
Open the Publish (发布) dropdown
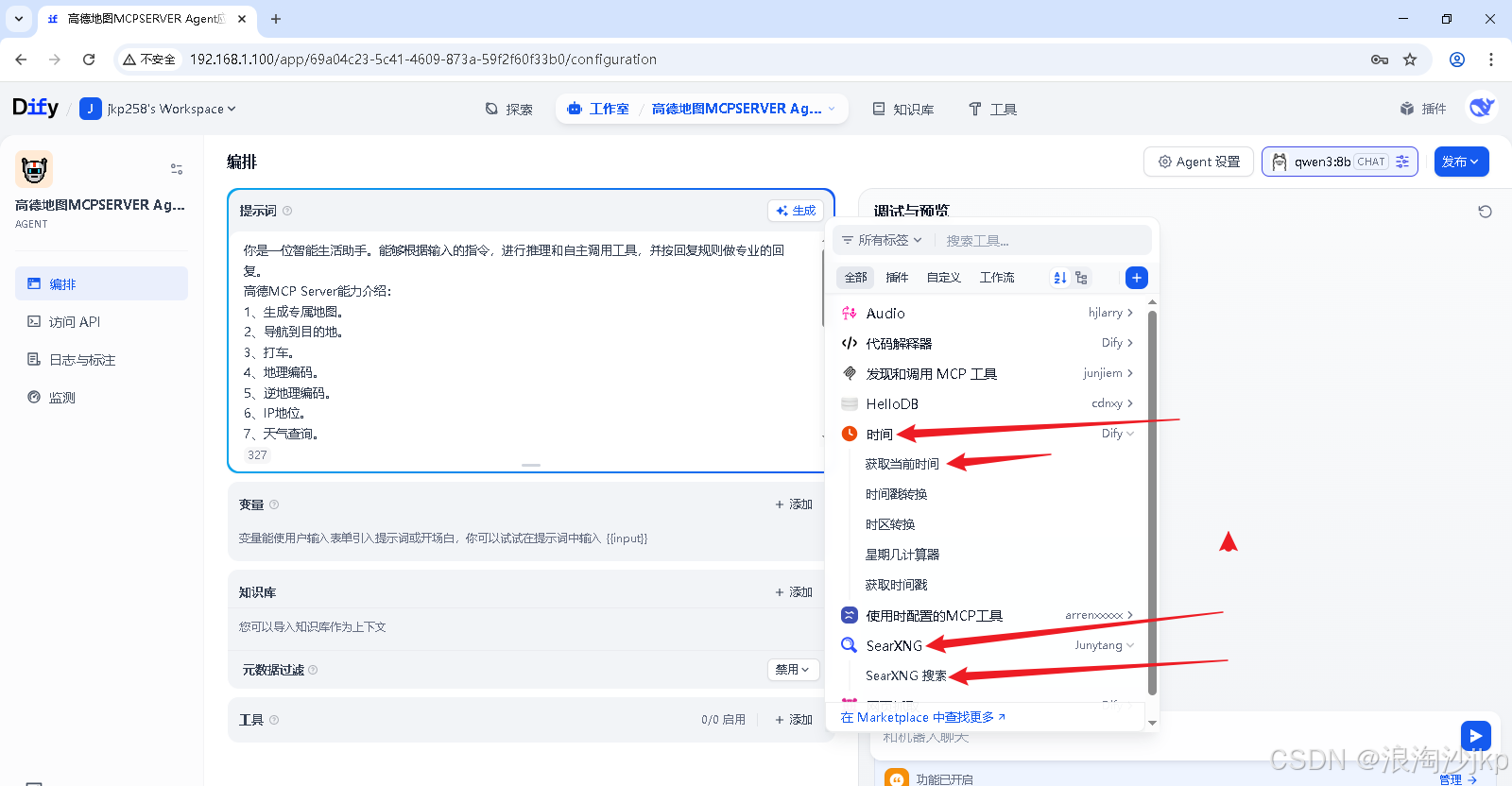click(1461, 162)
